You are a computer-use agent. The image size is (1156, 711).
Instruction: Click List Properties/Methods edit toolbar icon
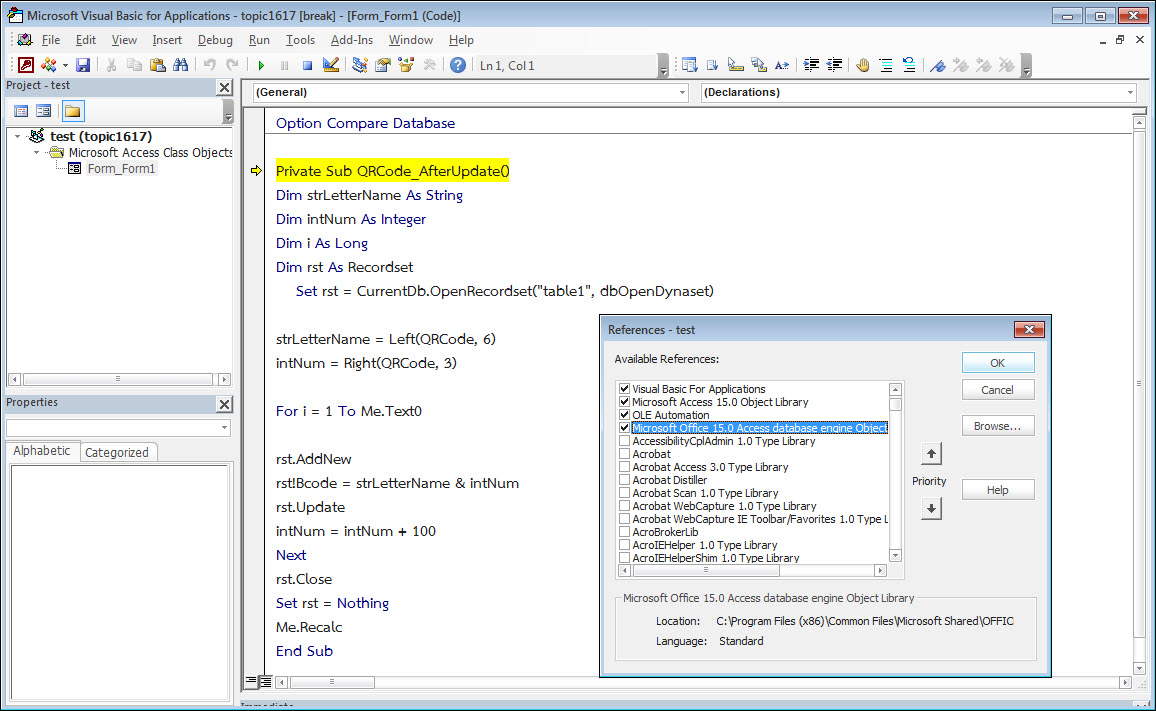pos(689,65)
